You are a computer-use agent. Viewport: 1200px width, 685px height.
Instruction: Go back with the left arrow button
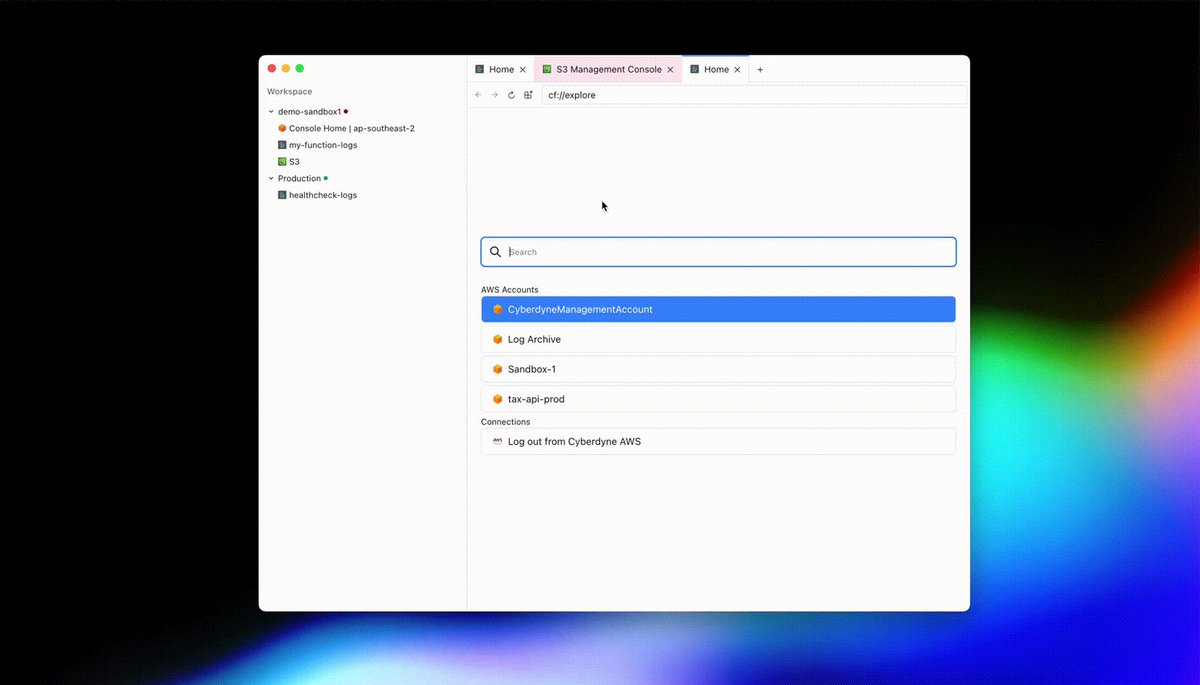click(478, 95)
